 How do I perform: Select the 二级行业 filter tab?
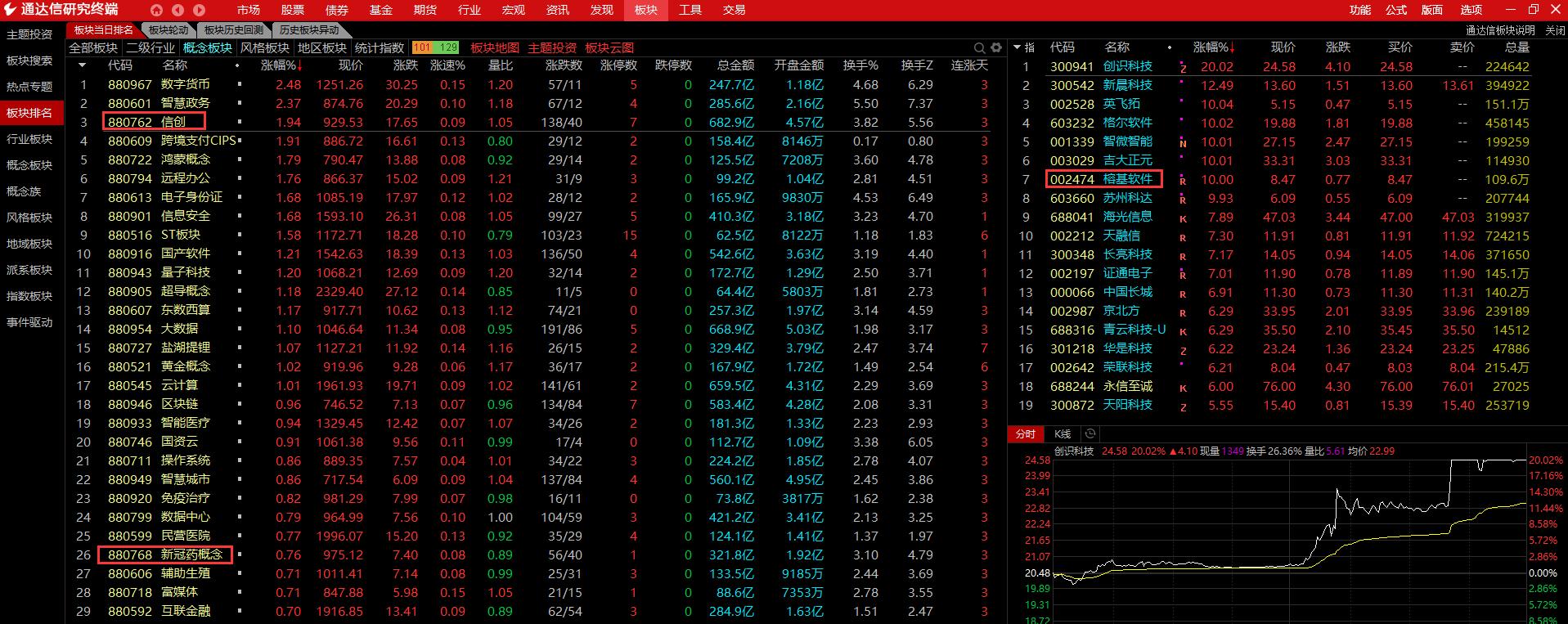[x=151, y=47]
